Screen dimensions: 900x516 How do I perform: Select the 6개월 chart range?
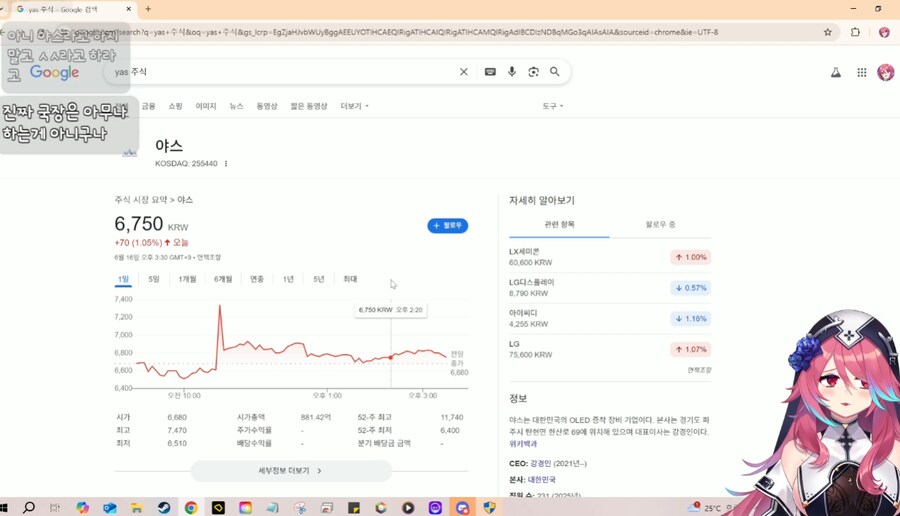[223, 280]
